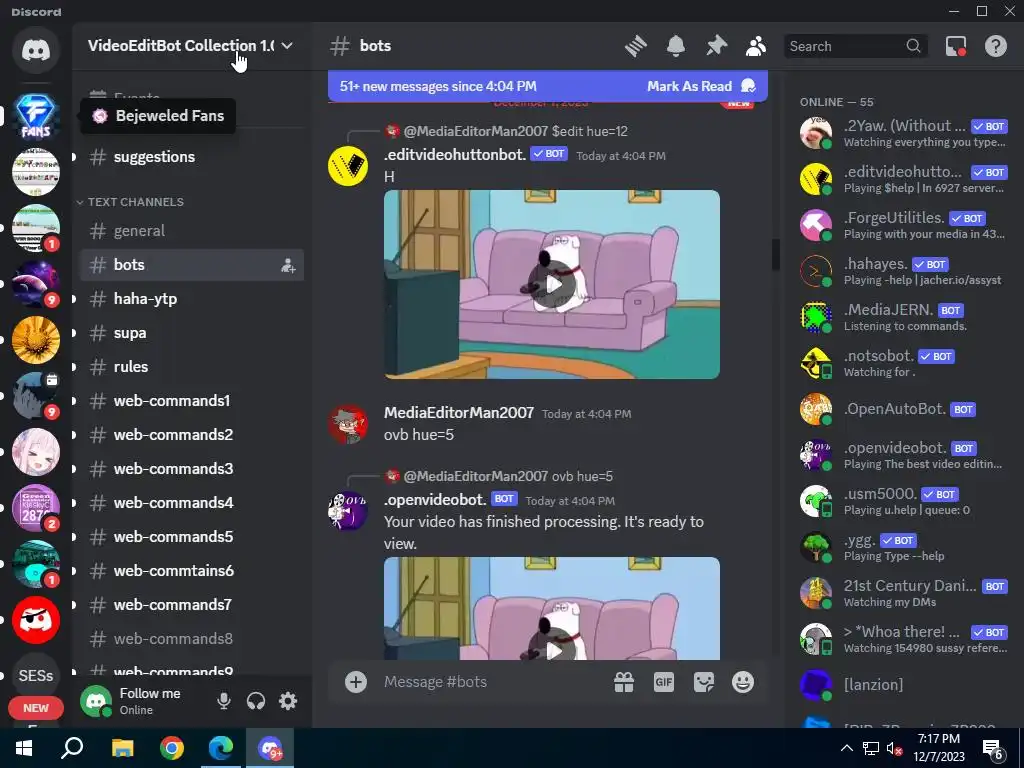
Task: Toggle the member list visibility
Action: (756, 46)
